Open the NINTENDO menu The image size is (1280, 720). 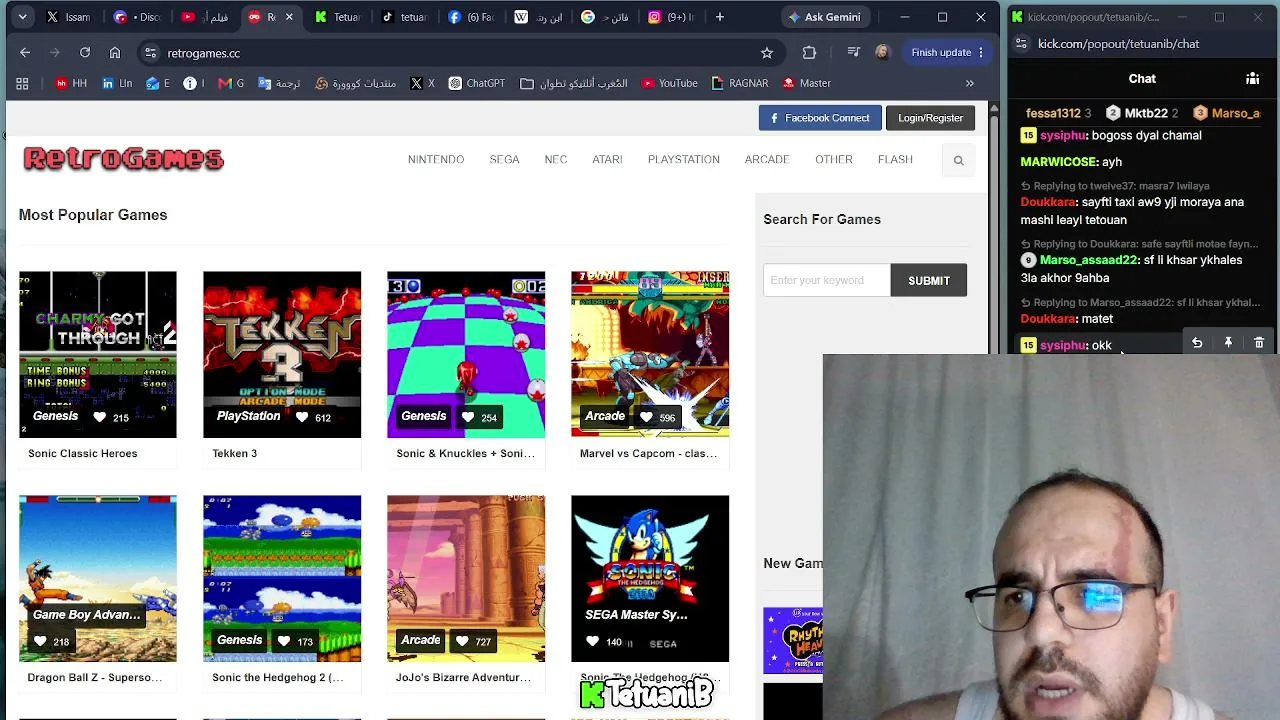point(436,160)
